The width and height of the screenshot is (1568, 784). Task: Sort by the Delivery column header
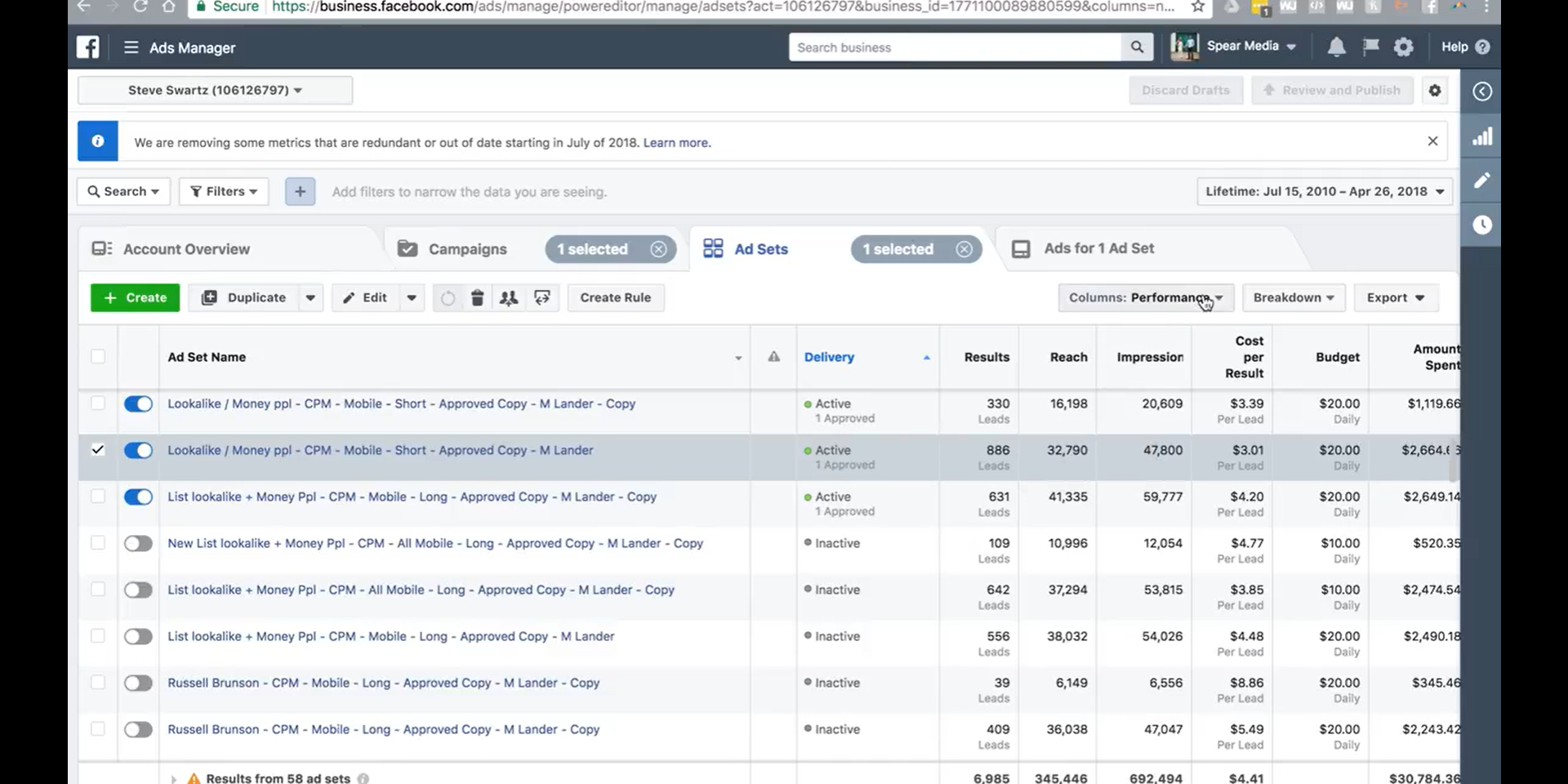pos(829,357)
